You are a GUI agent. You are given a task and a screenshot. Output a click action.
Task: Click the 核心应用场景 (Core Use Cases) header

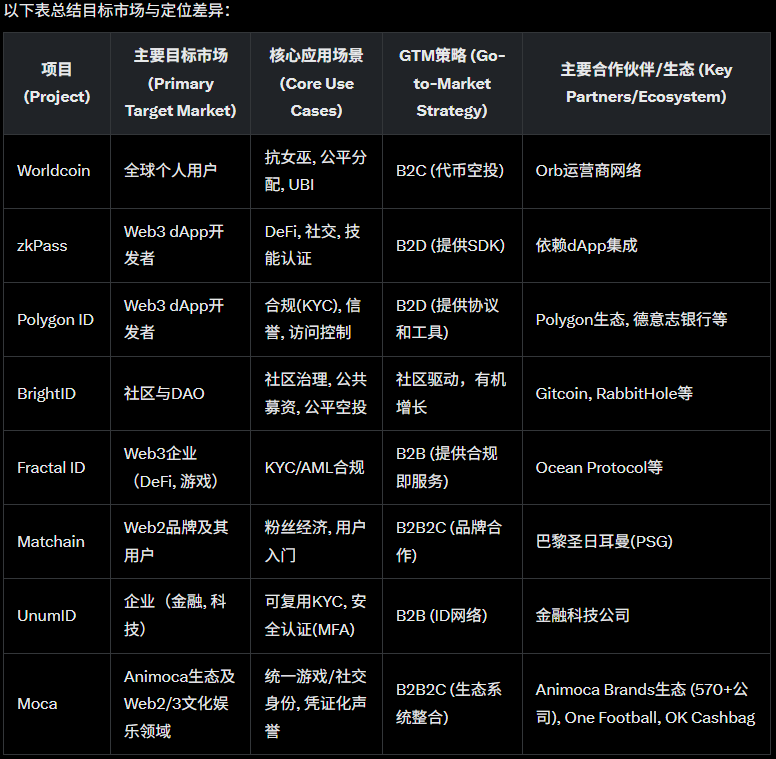[x=316, y=83]
